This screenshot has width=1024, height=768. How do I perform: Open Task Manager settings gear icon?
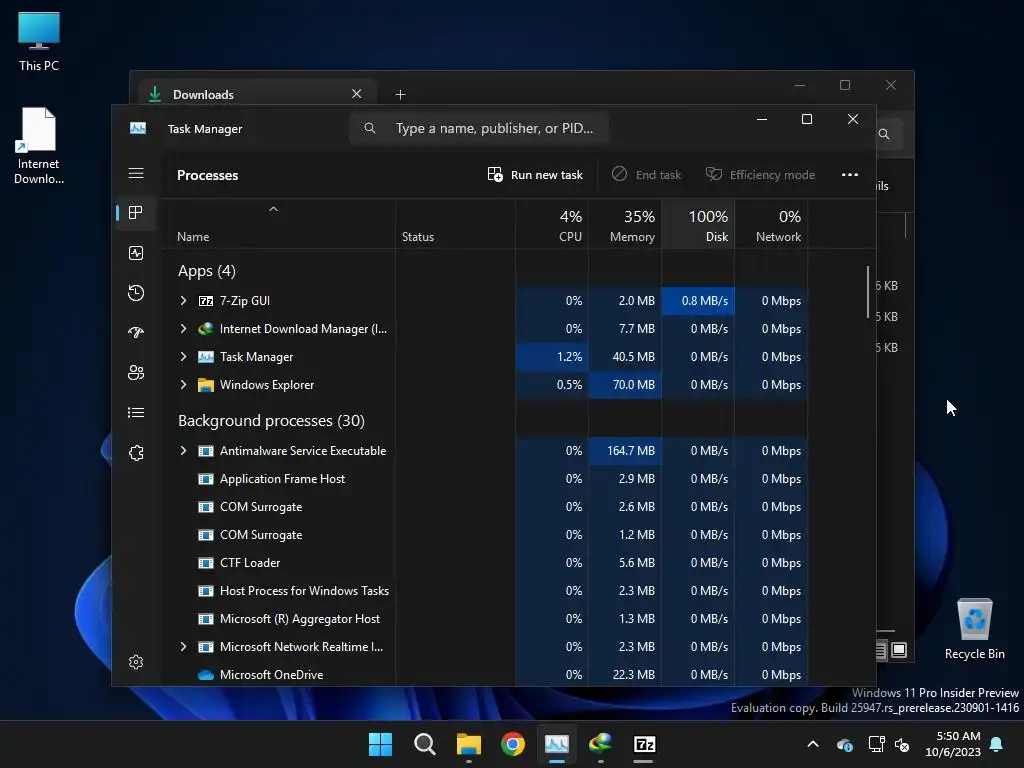tap(136, 662)
